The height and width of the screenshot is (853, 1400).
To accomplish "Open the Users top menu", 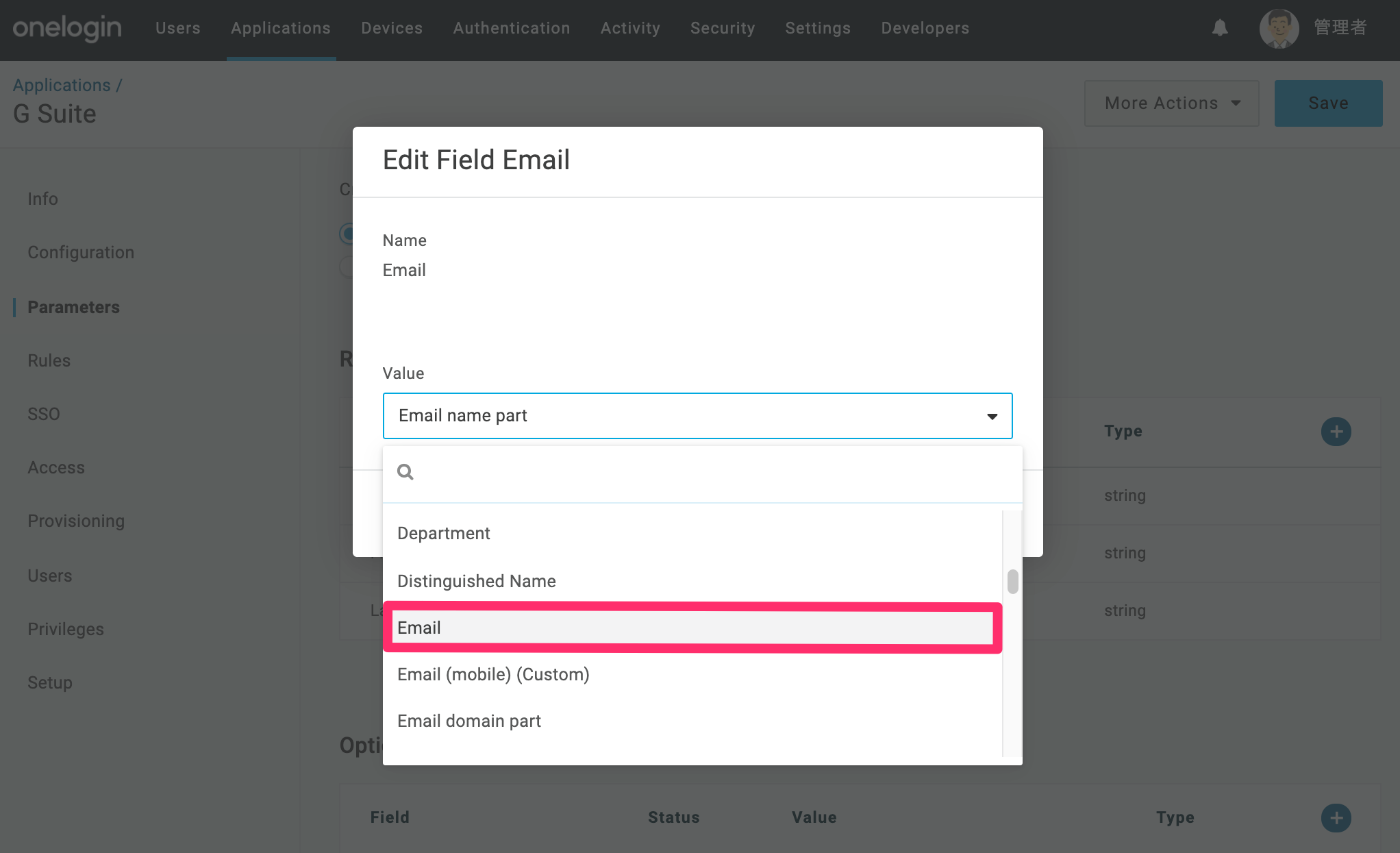I will pyautogui.click(x=178, y=28).
